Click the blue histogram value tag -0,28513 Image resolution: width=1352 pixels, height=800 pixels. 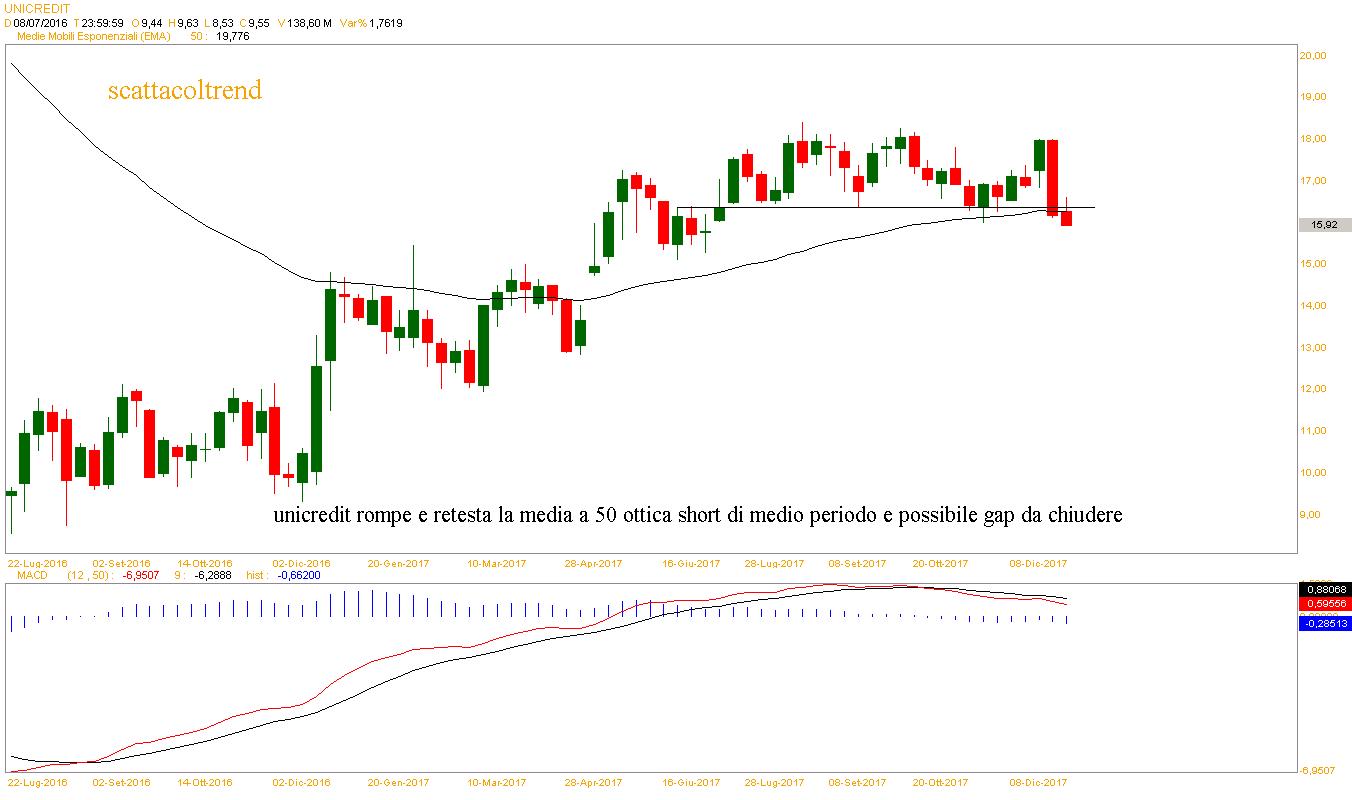coord(1324,624)
